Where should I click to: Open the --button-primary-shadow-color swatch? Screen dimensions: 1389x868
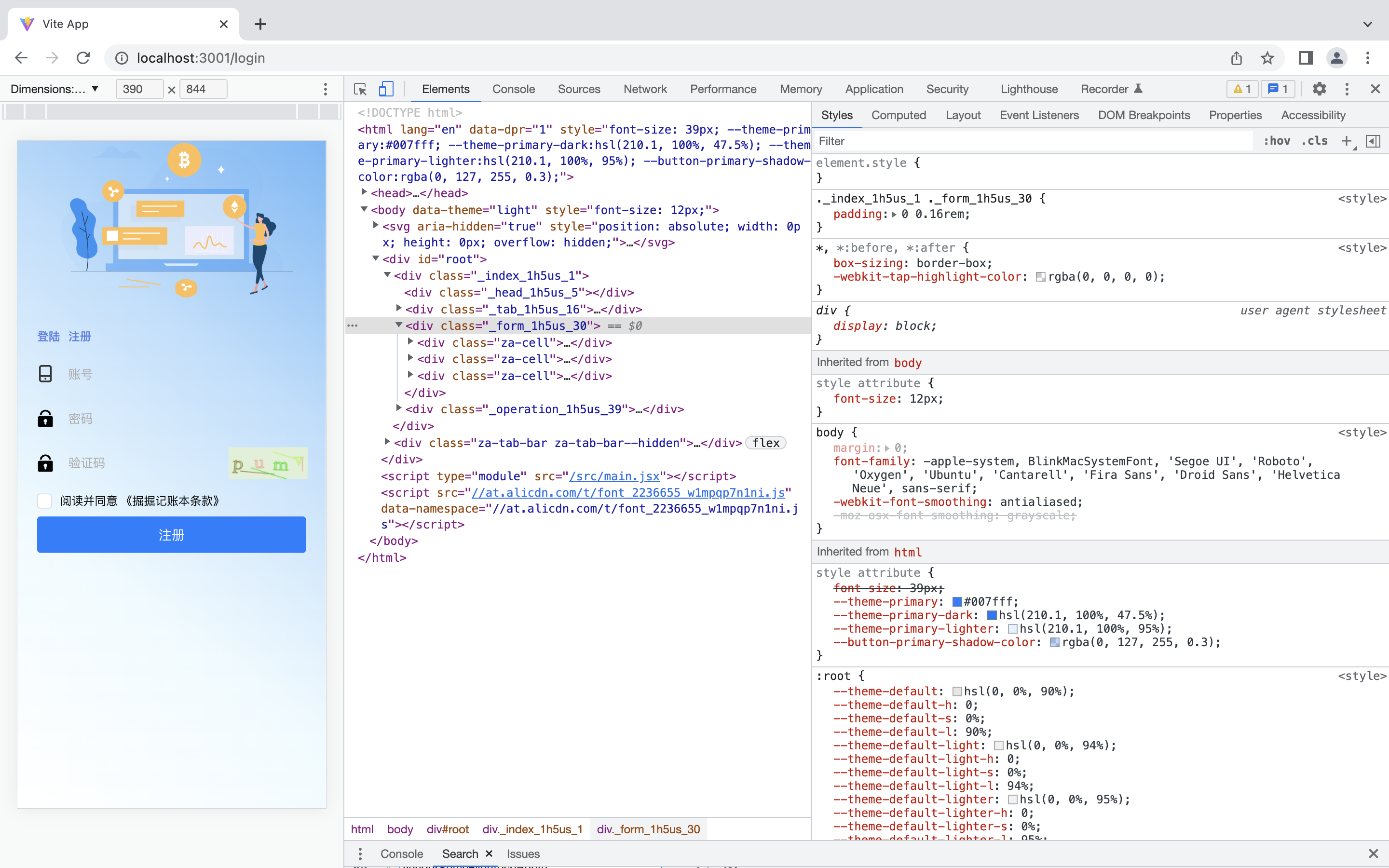tap(1054, 642)
